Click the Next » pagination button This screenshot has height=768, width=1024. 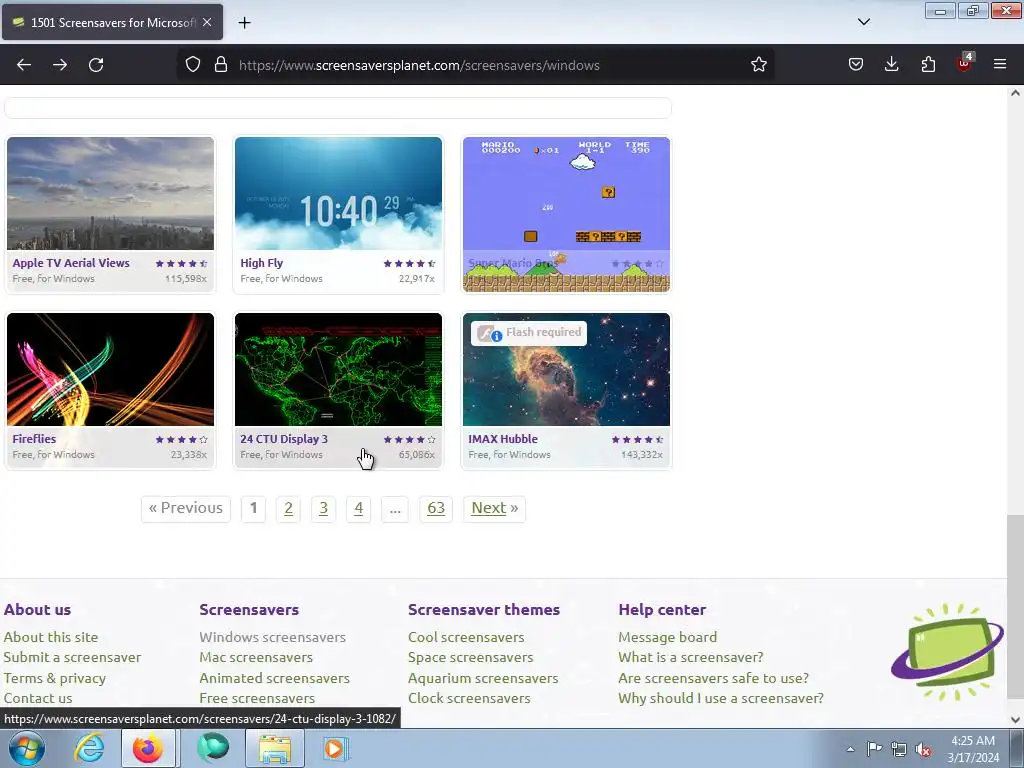tap(494, 509)
